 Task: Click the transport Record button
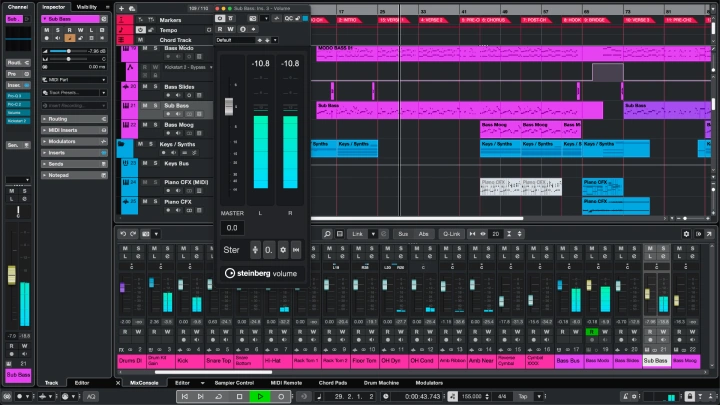pyautogui.click(x=281, y=396)
